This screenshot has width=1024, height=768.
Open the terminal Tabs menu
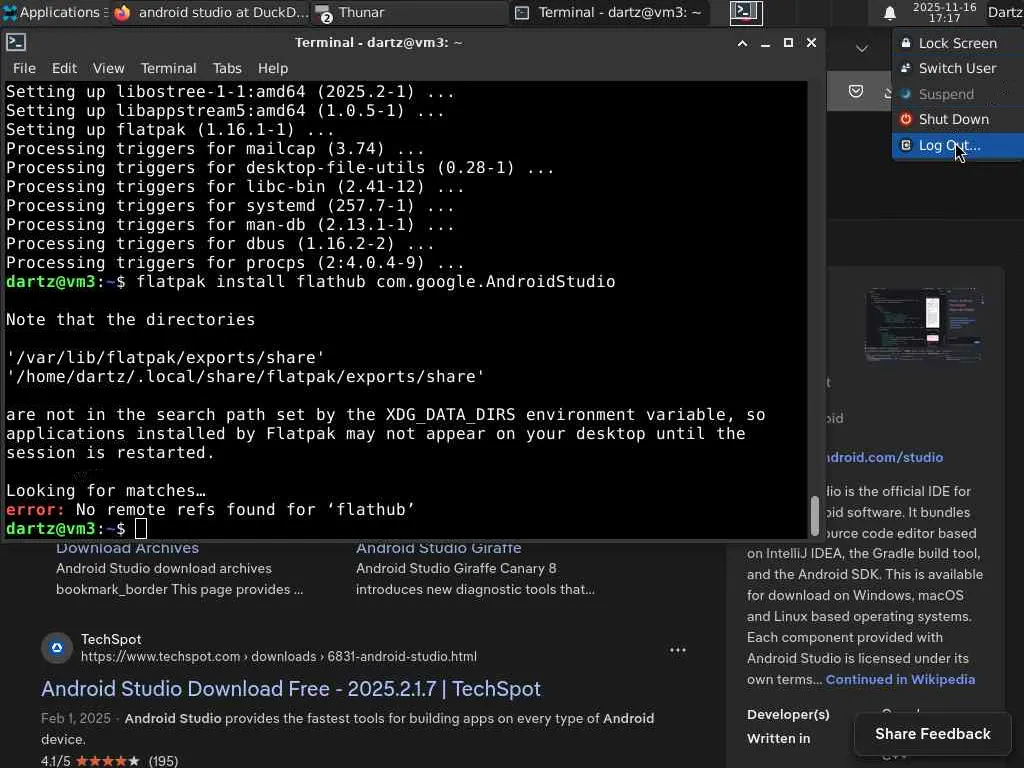click(227, 68)
